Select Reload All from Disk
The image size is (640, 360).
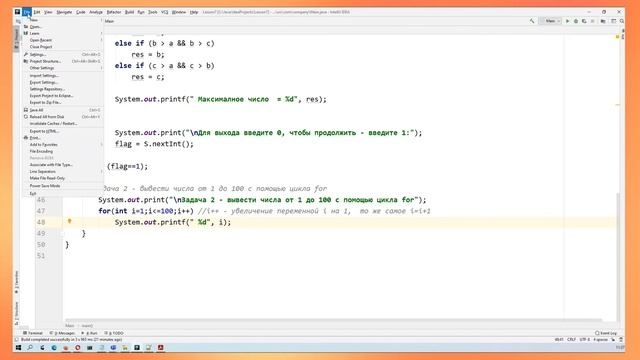tap(63, 117)
